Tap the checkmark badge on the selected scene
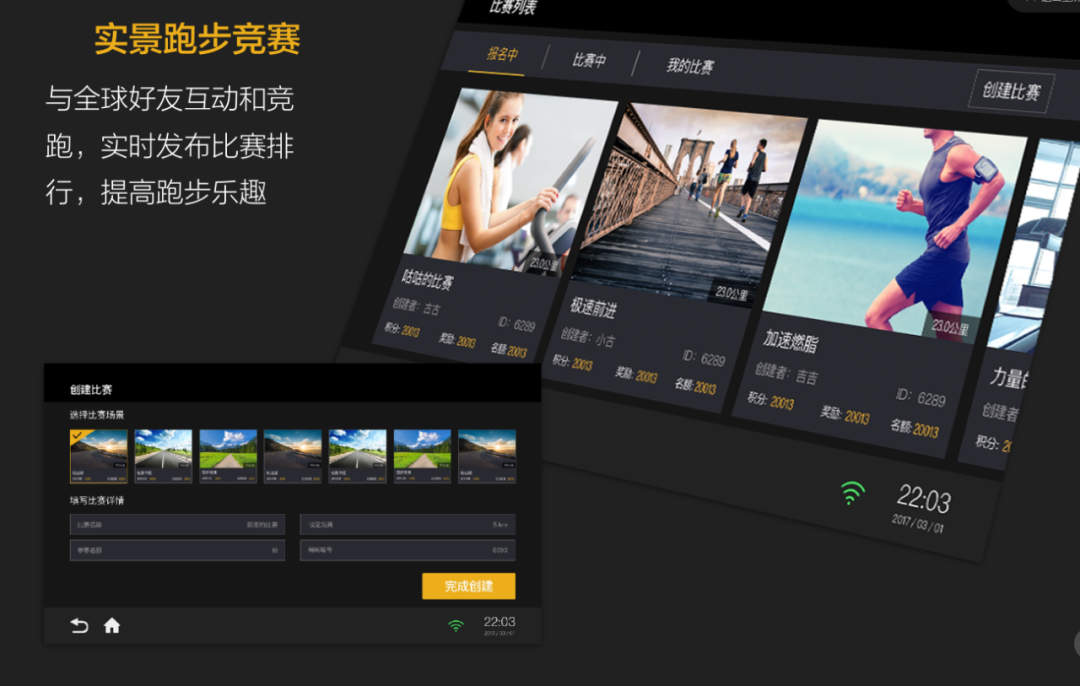The image size is (1080, 686). point(79,436)
